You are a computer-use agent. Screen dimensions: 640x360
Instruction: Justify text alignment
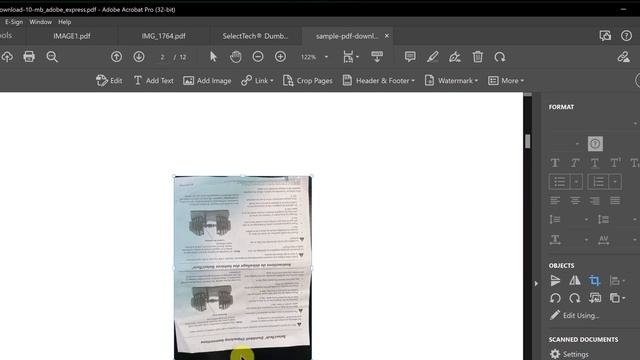tap(615, 200)
